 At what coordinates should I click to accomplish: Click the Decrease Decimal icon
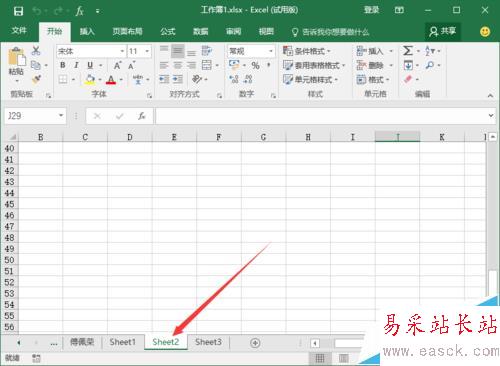point(248,79)
